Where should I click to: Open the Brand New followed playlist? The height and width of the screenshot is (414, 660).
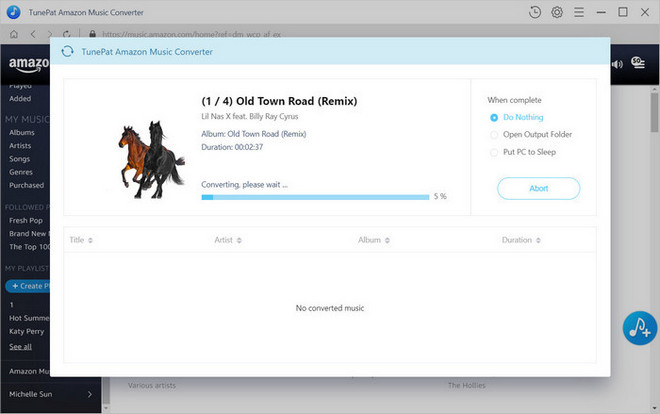coord(29,234)
